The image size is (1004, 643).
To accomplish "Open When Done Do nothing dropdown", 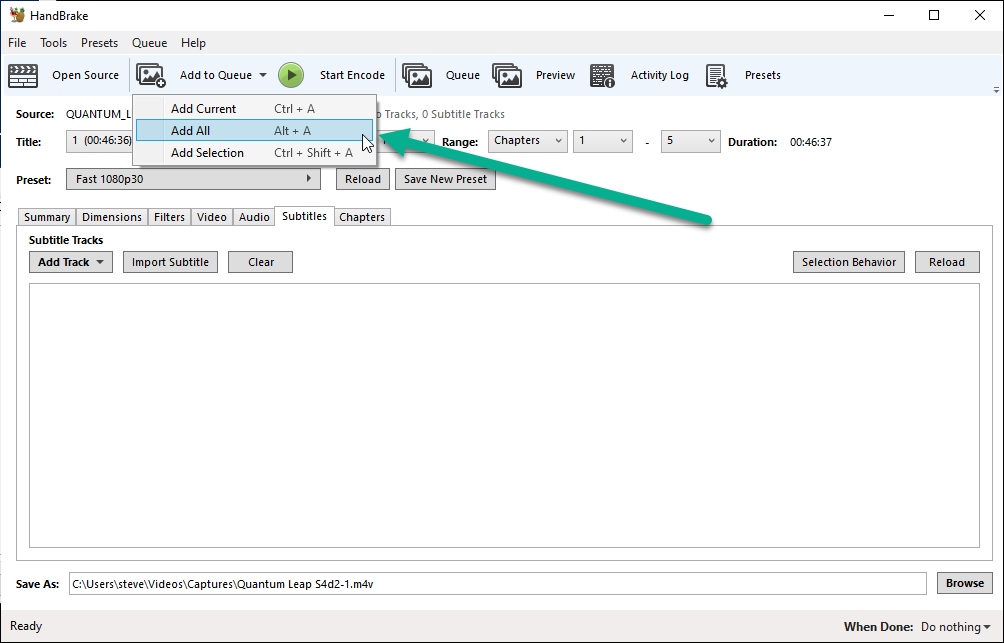I will 956,626.
